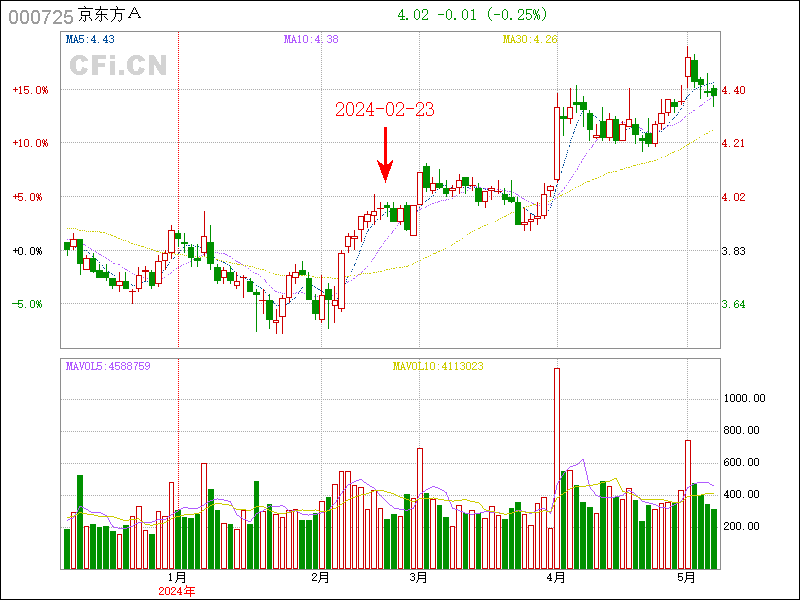
Task: Click the highest candlestick at early May
Action: [x=688, y=67]
